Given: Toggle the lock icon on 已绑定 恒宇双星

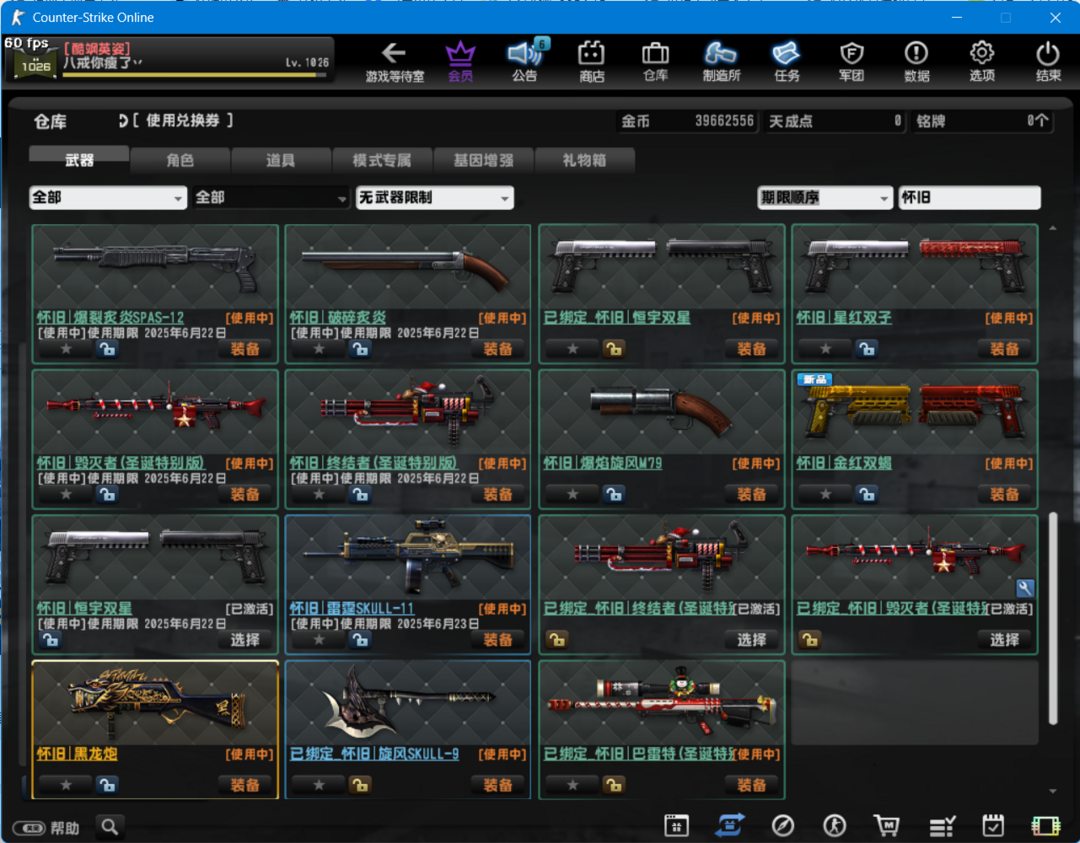Looking at the screenshot, I should click(614, 349).
